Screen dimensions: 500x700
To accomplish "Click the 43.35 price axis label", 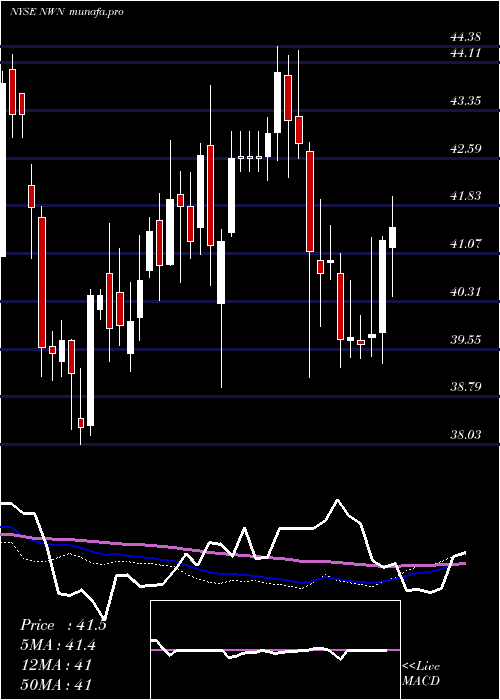I will (466, 101).
